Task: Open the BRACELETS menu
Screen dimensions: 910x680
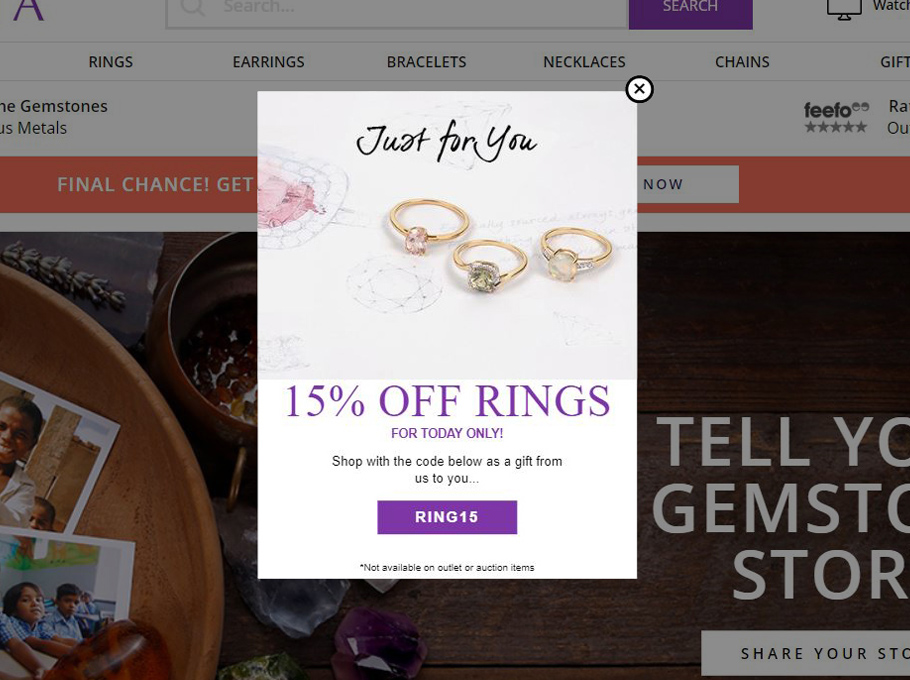Action: click(x=427, y=62)
